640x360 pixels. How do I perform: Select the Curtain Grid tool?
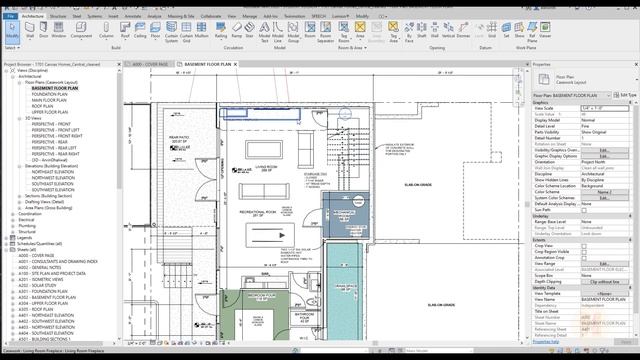click(186, 33)
